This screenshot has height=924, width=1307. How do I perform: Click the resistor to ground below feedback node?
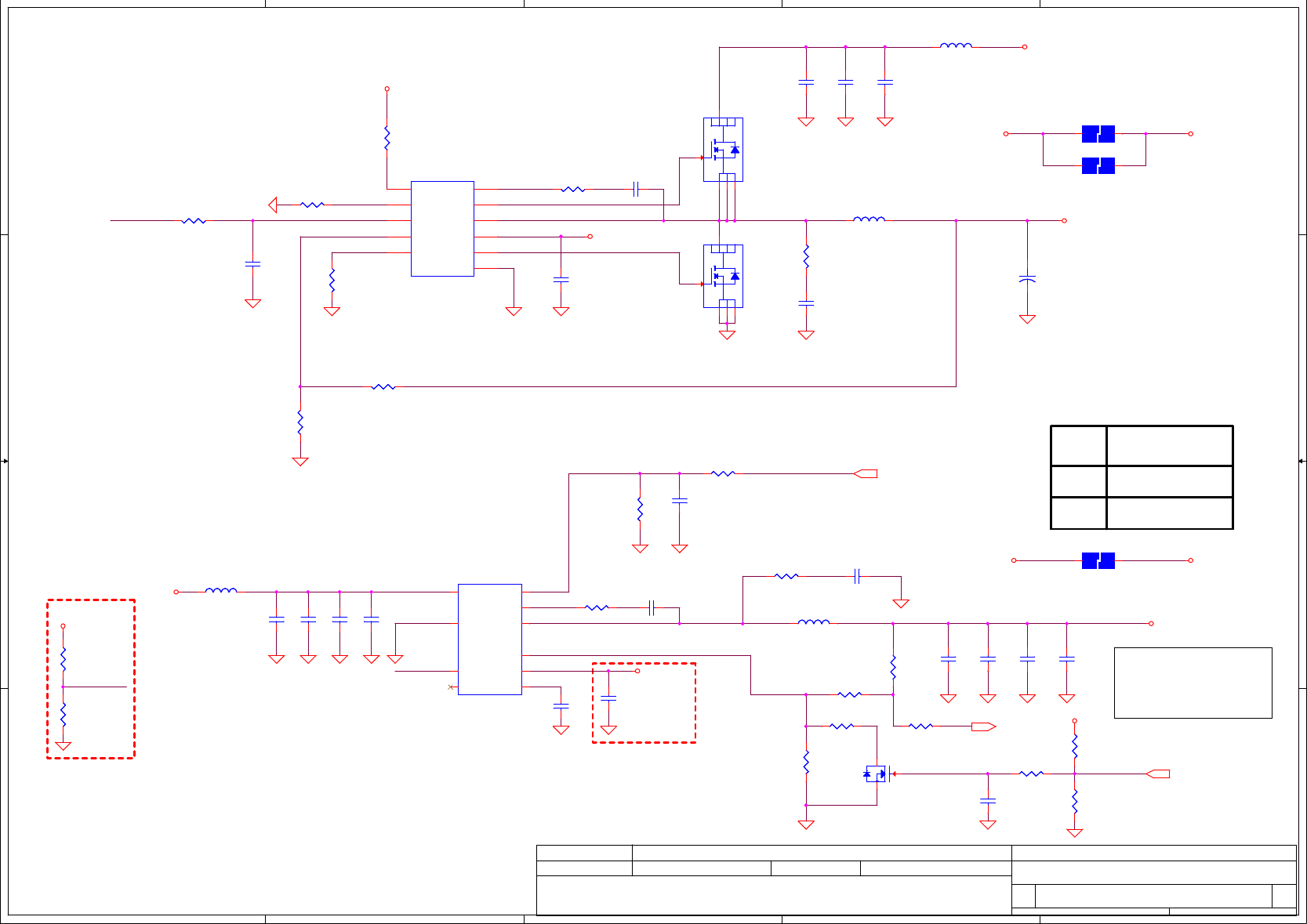point(300,422)
